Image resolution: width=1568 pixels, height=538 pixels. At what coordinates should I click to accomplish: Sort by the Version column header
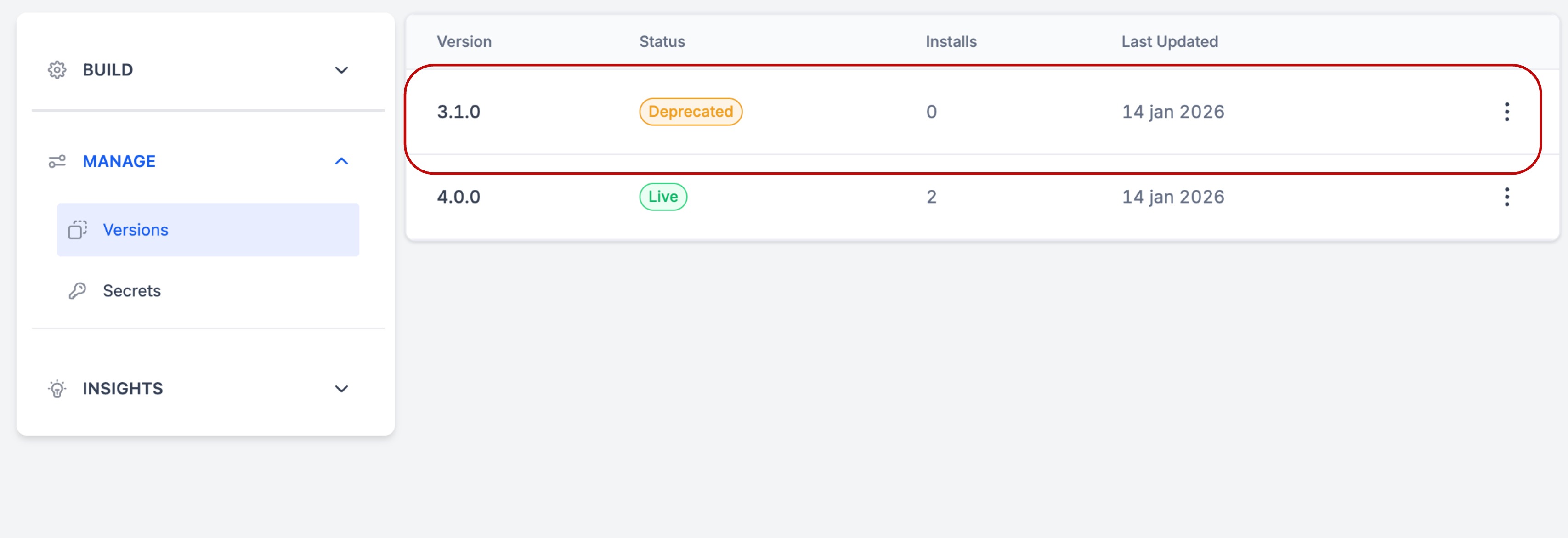pos(464,42)
